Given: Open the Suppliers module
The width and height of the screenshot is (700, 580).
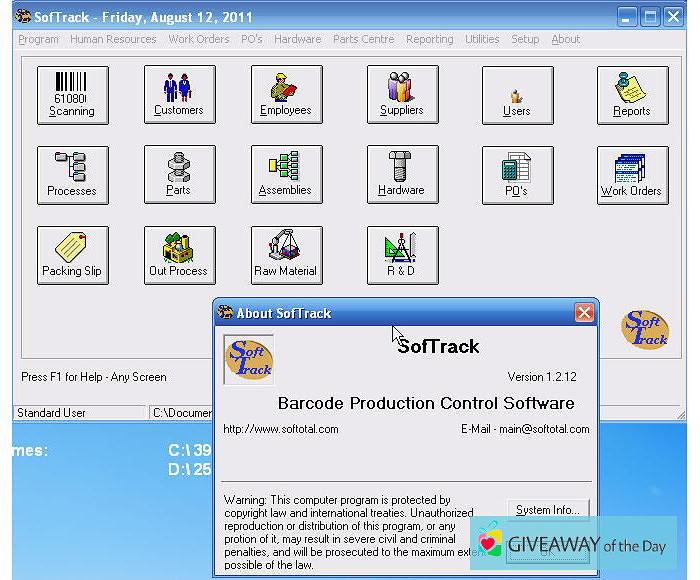Looking at the screenshot, I should coord(402,95).
